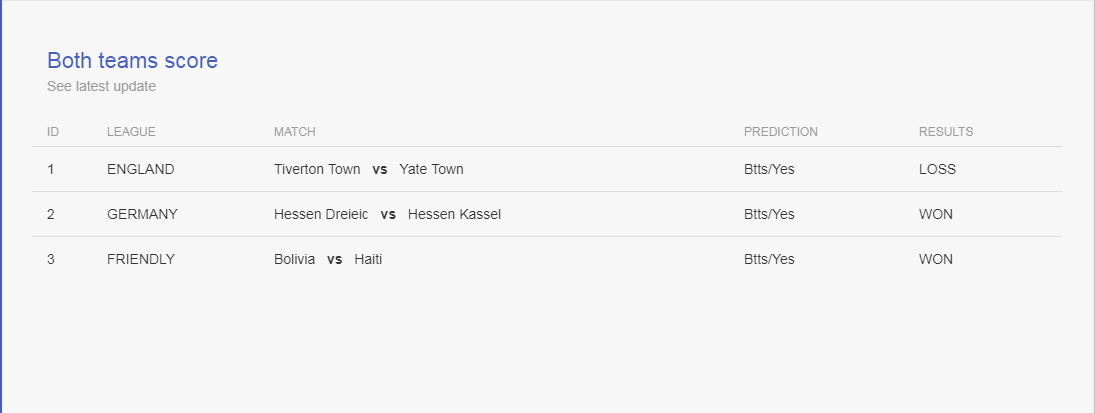Viewport: 1095px width, 413px height.
Task: Click Hessen Dreieic team name
Action: coord(321,215)
